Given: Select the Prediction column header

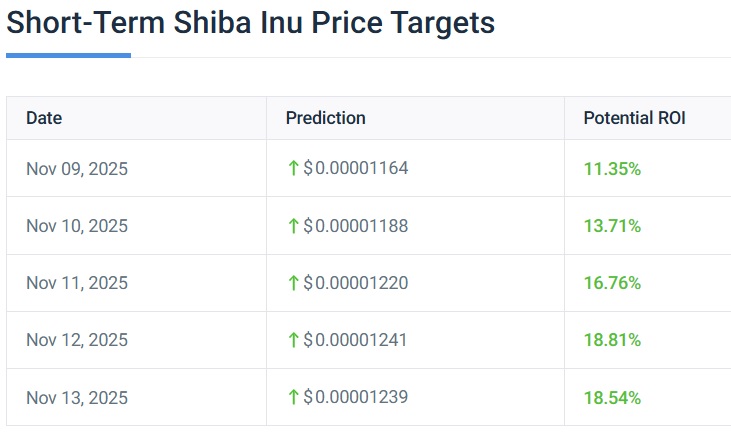Looking at the screenshot, I should pyautogui.click(x=325, y=118).
